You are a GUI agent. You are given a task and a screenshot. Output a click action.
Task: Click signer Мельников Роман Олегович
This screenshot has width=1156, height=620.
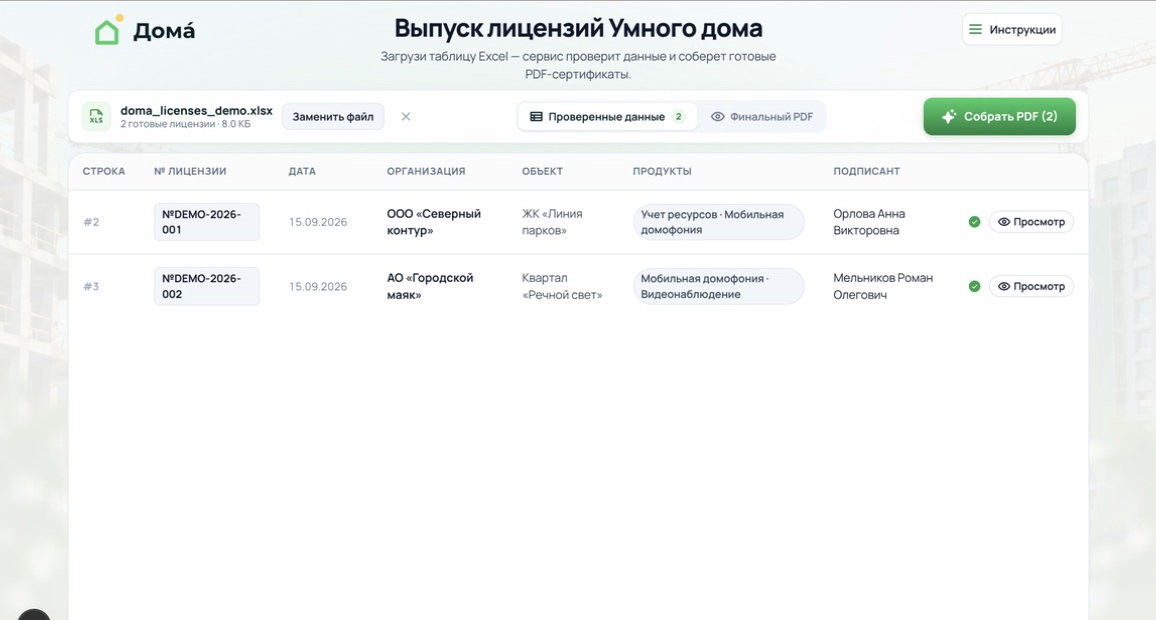point(882,286)
